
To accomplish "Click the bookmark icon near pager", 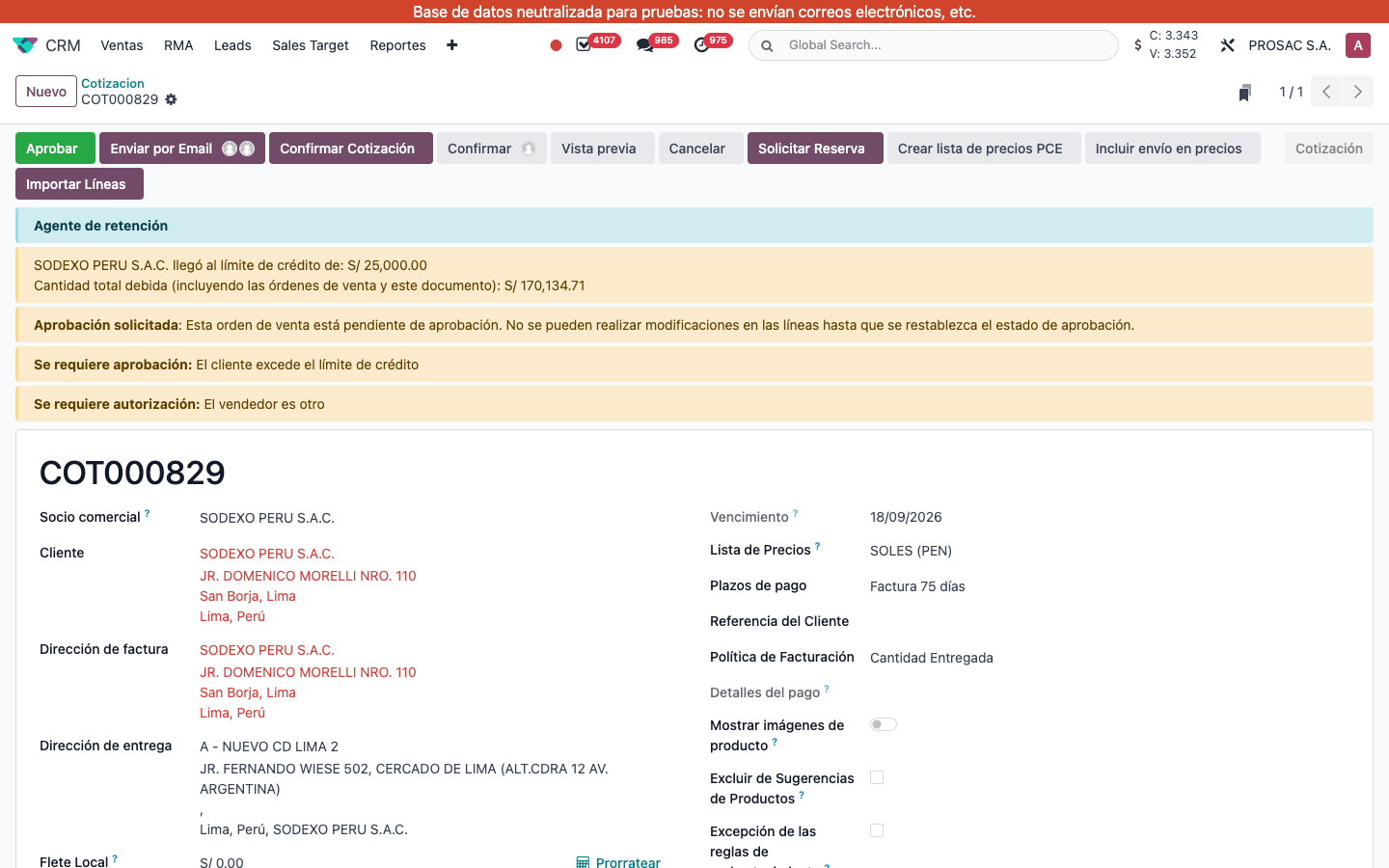I will point(1245,93).
